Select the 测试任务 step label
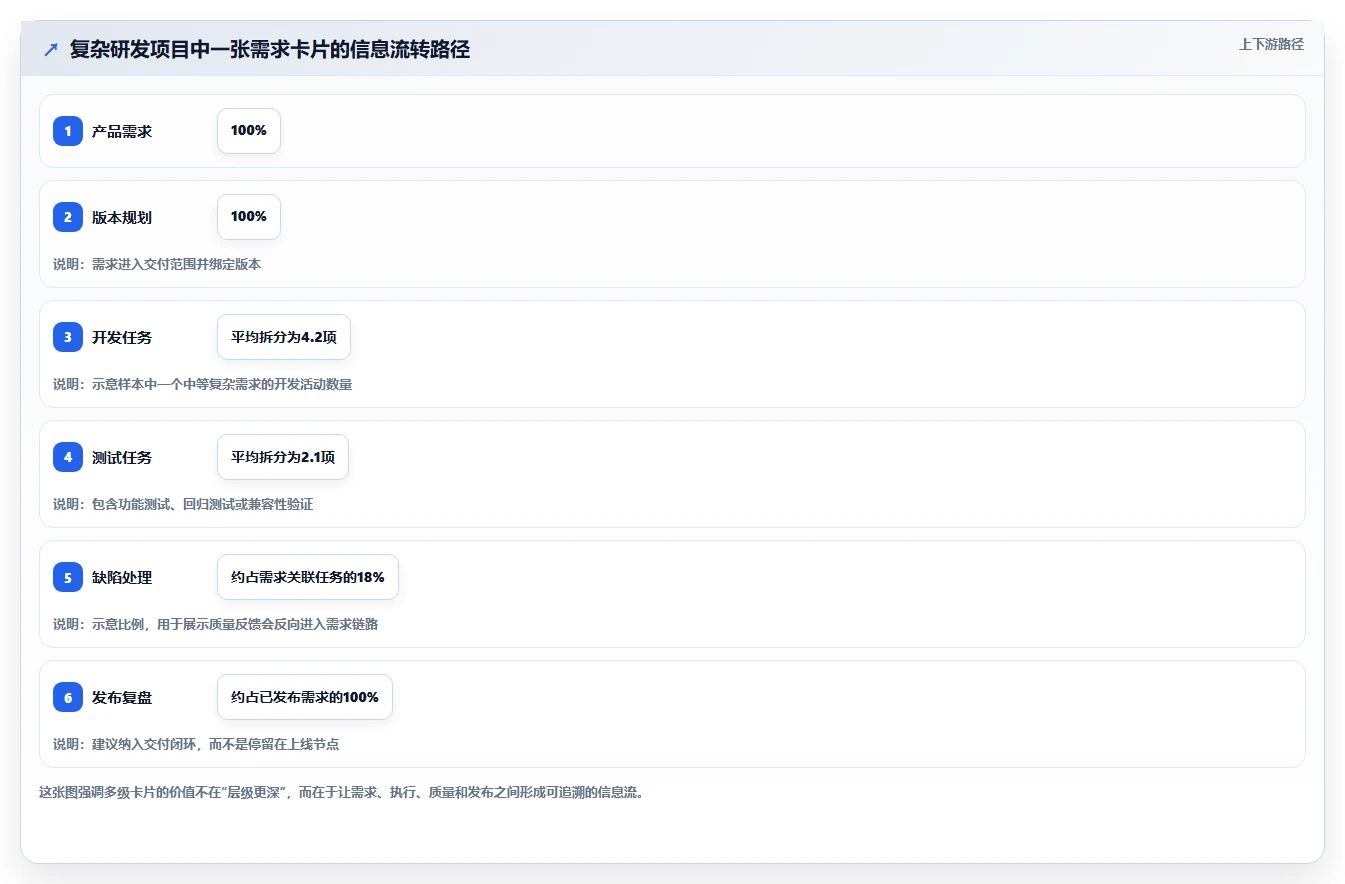This screenshot has width=1345, height=884. pos(122,457)
